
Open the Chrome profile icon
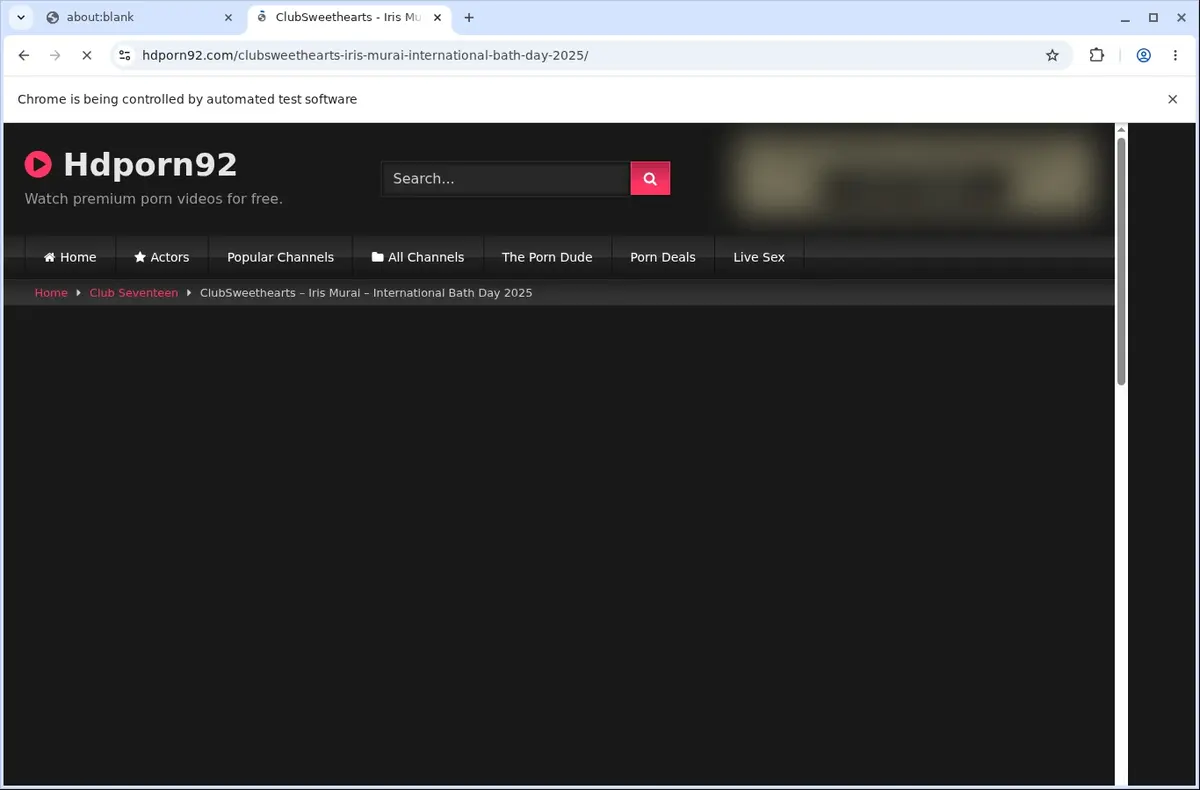click(1143, 56)
